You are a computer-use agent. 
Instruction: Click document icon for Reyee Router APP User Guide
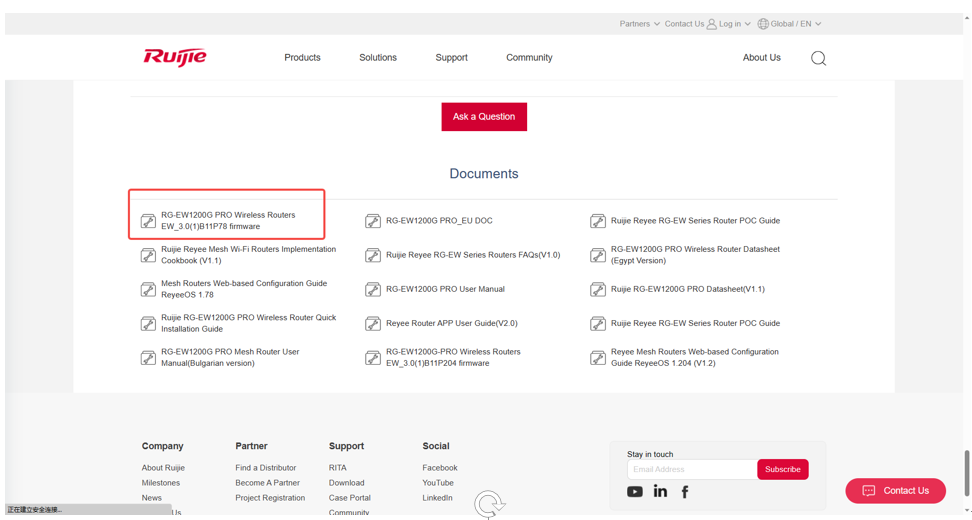pos(373,324)
